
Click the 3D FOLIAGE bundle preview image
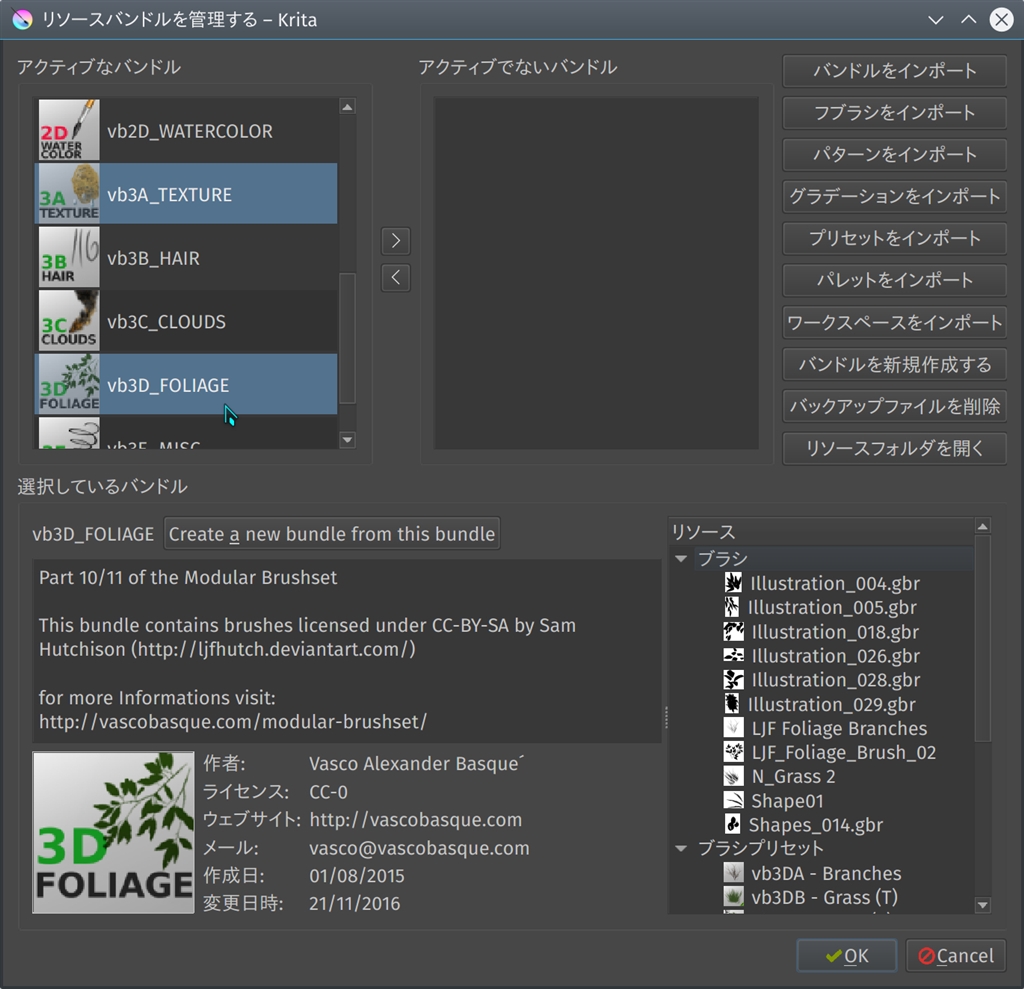point(114,832)
